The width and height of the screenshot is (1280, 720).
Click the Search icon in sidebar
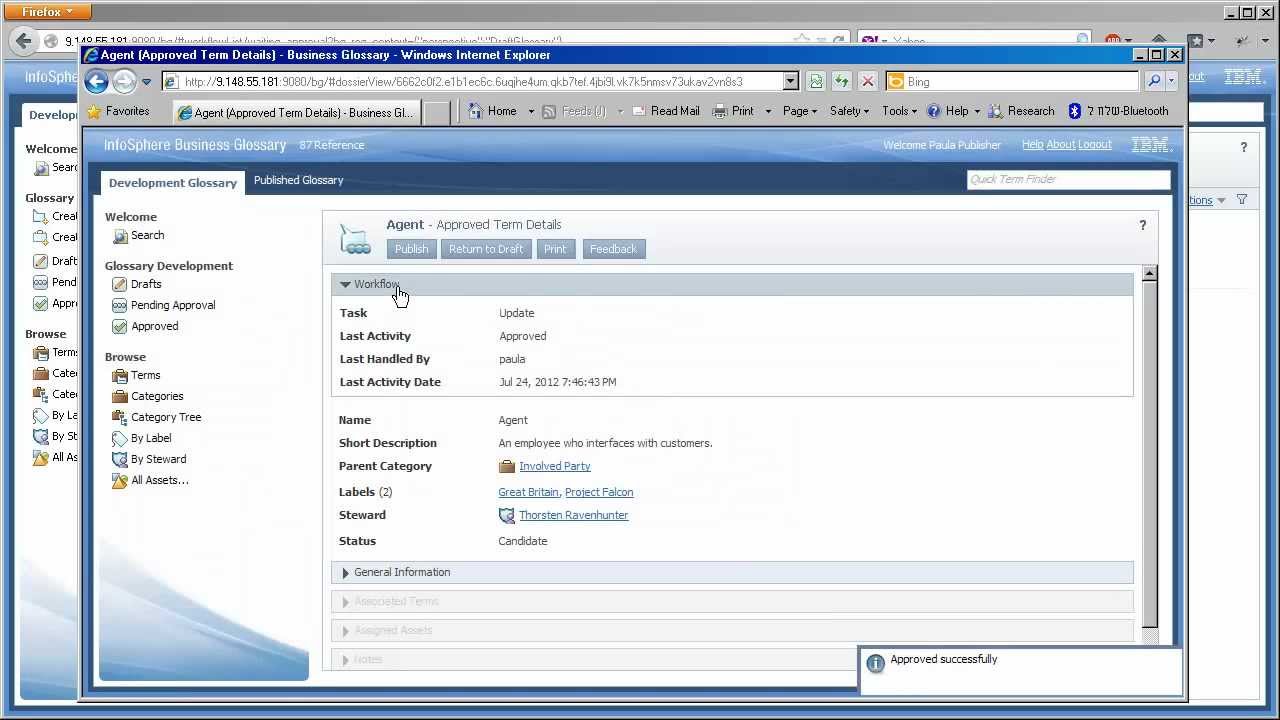click(x=121, y=236)
